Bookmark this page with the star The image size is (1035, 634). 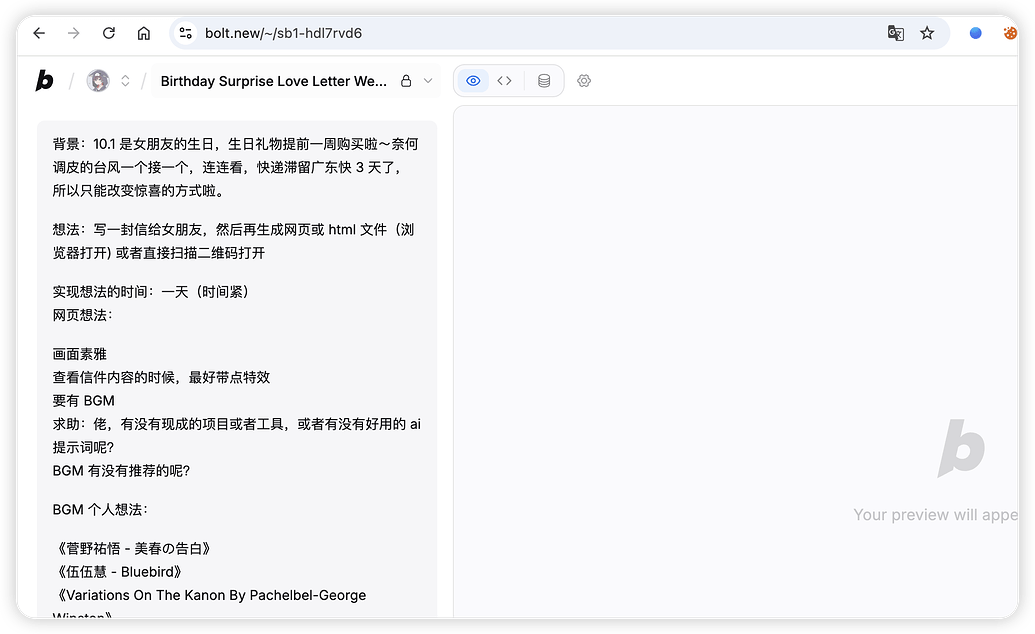pos(927,33)
